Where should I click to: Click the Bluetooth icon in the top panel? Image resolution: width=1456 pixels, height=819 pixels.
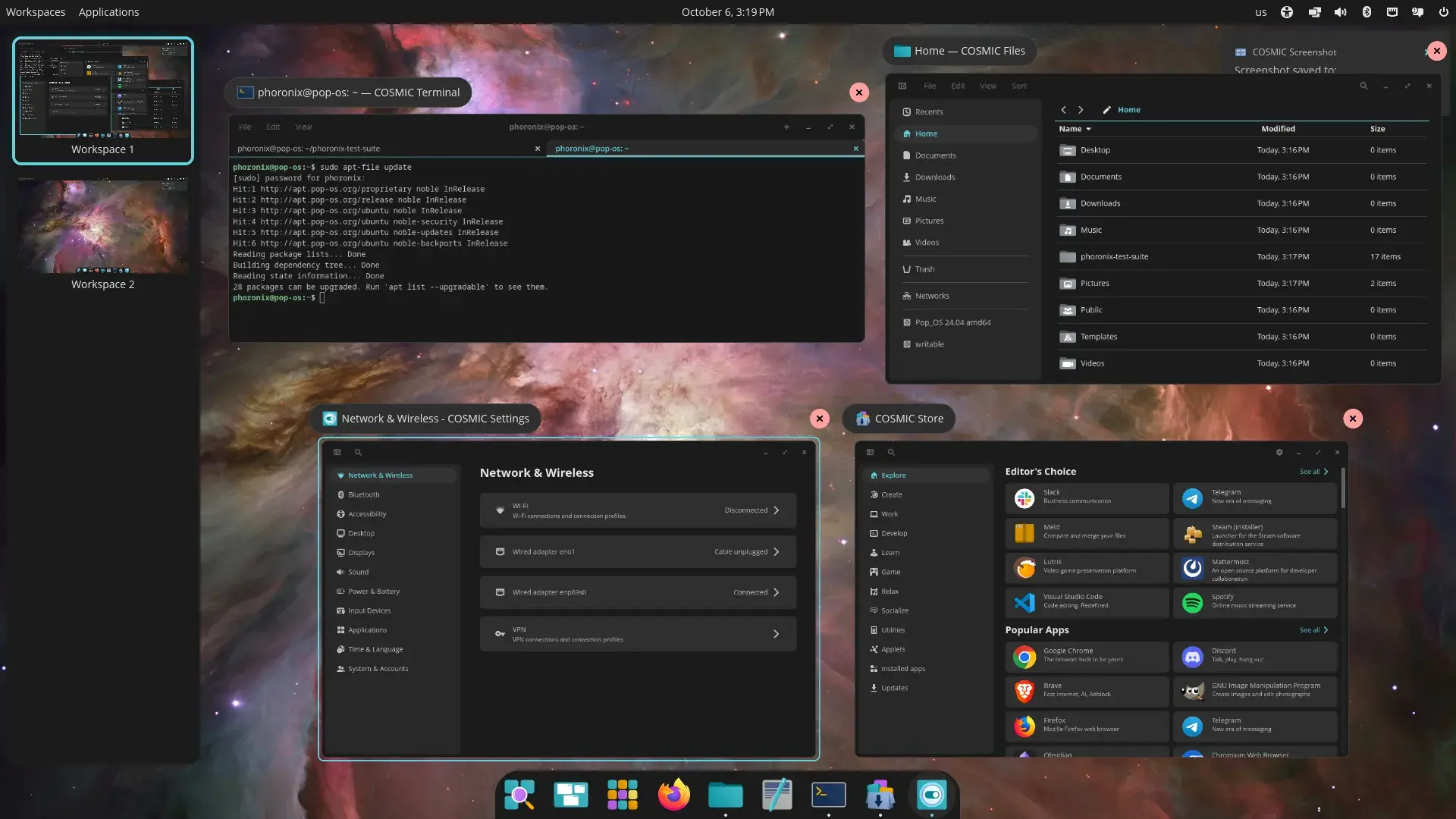1367,12
